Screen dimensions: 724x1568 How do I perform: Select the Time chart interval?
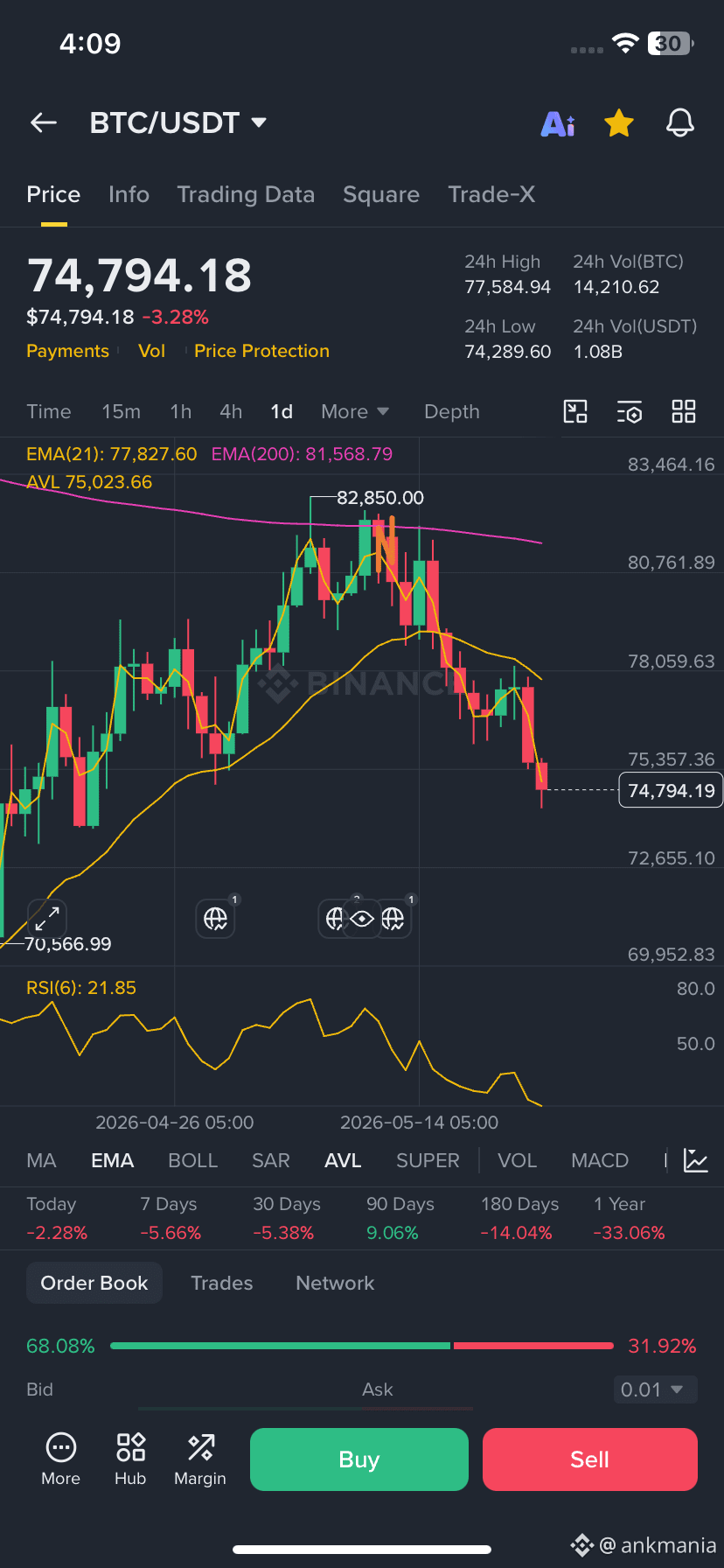[x=49, y=411]
